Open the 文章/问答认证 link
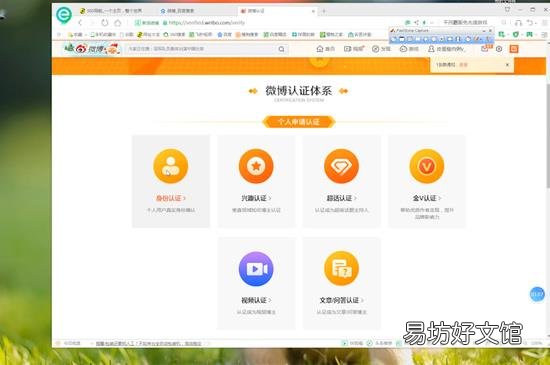Viewport: 550px width, 365px height. pyautogui.click(x=341, y=300)
